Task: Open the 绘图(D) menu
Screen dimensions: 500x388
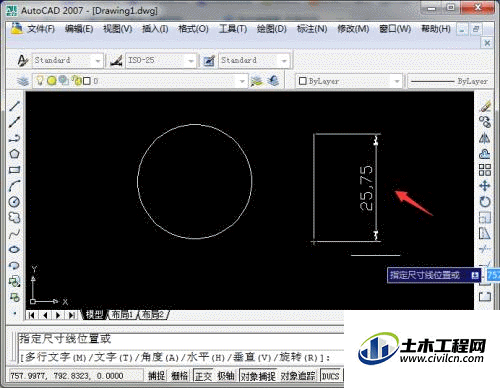Action: tap(272, 29)
